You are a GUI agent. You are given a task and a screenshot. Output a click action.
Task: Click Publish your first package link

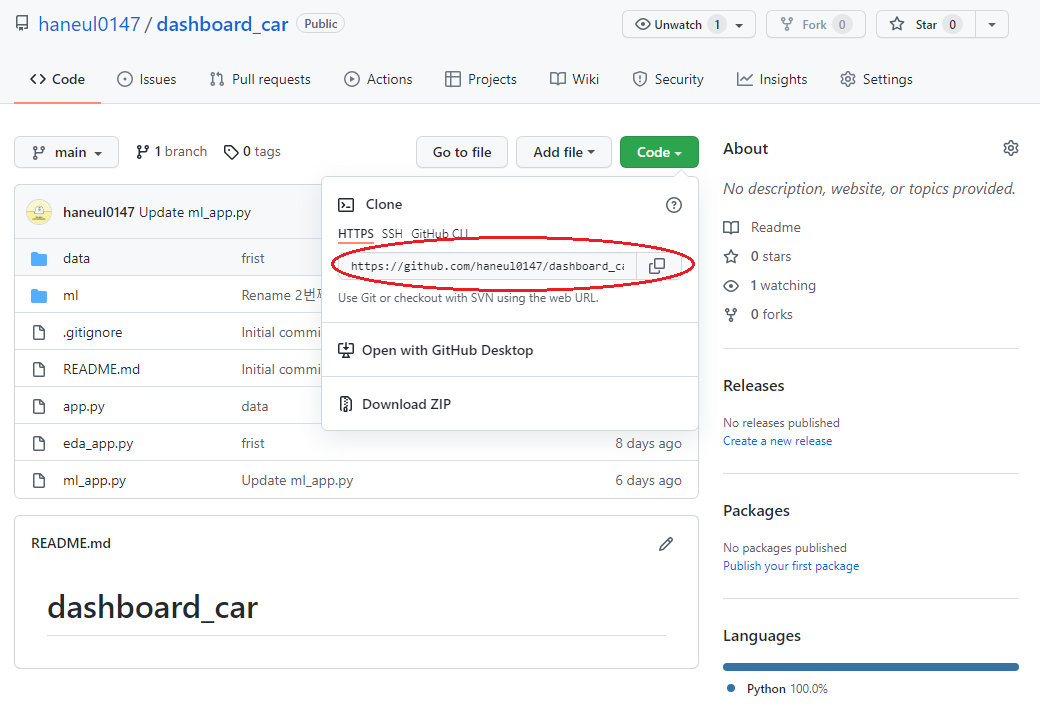click(791, 566)
